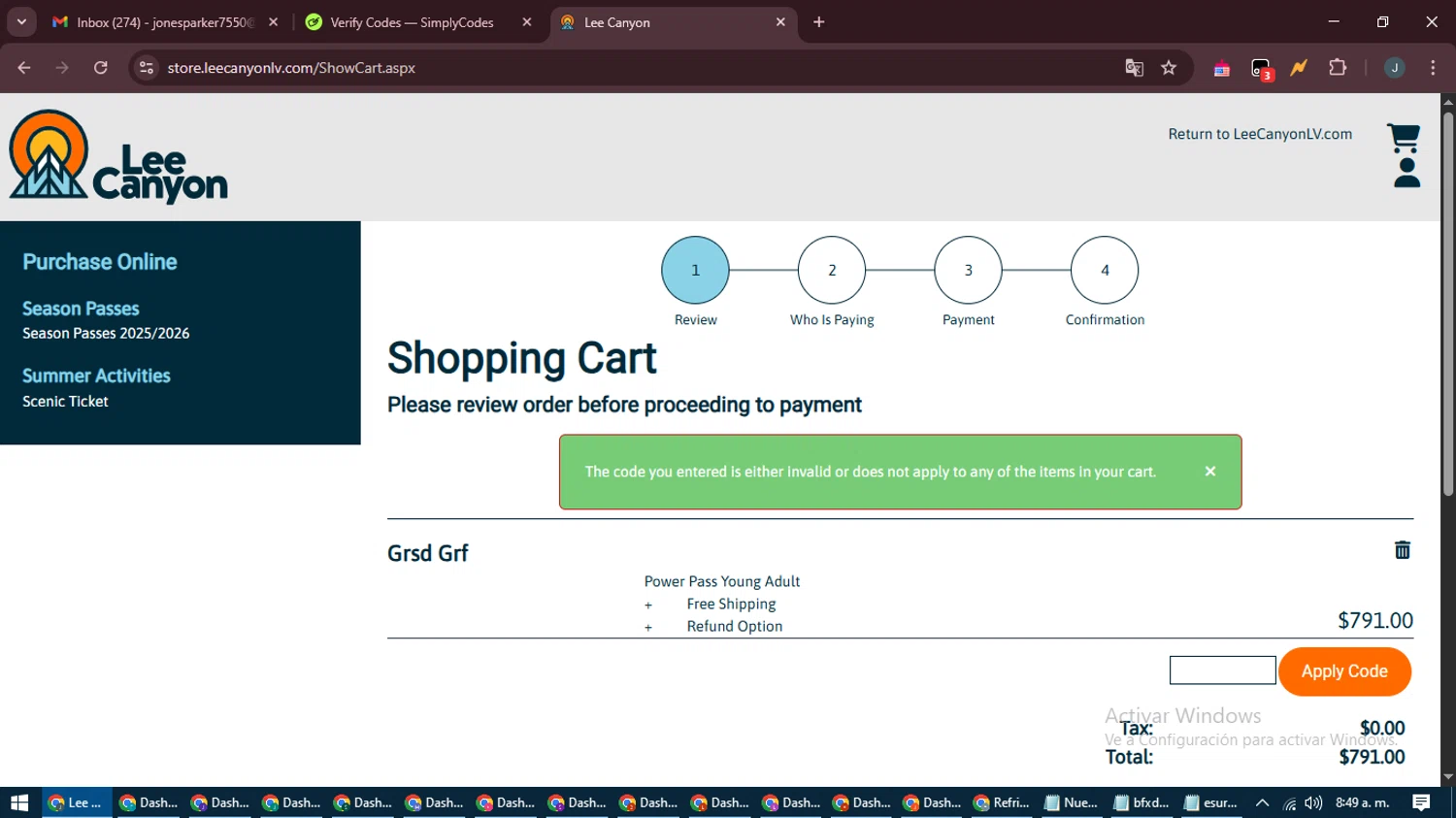
Task: Open the extension with red 3 badge
Action: click(1261, 68)
